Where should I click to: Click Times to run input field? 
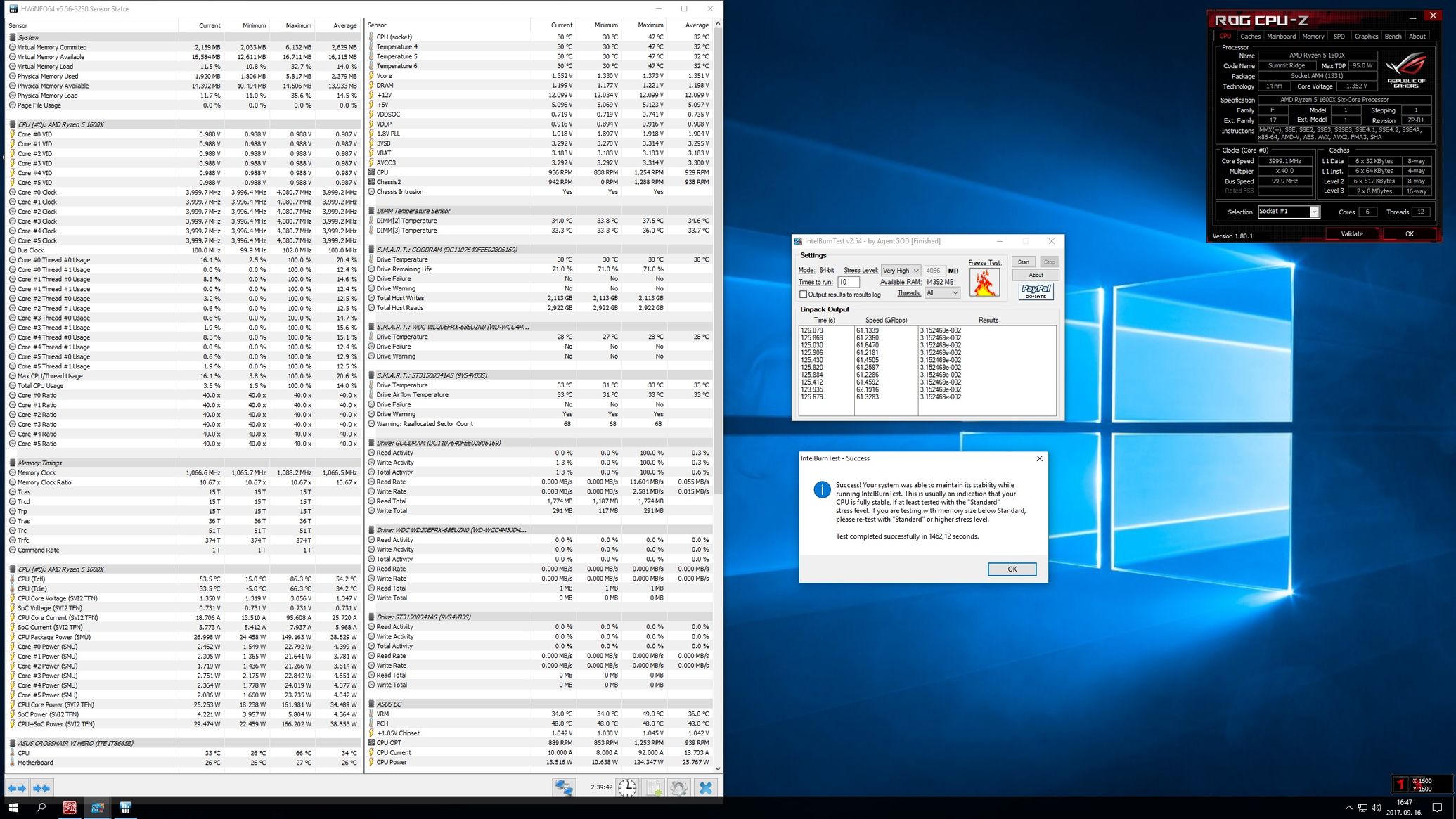[x=848, y=283]
